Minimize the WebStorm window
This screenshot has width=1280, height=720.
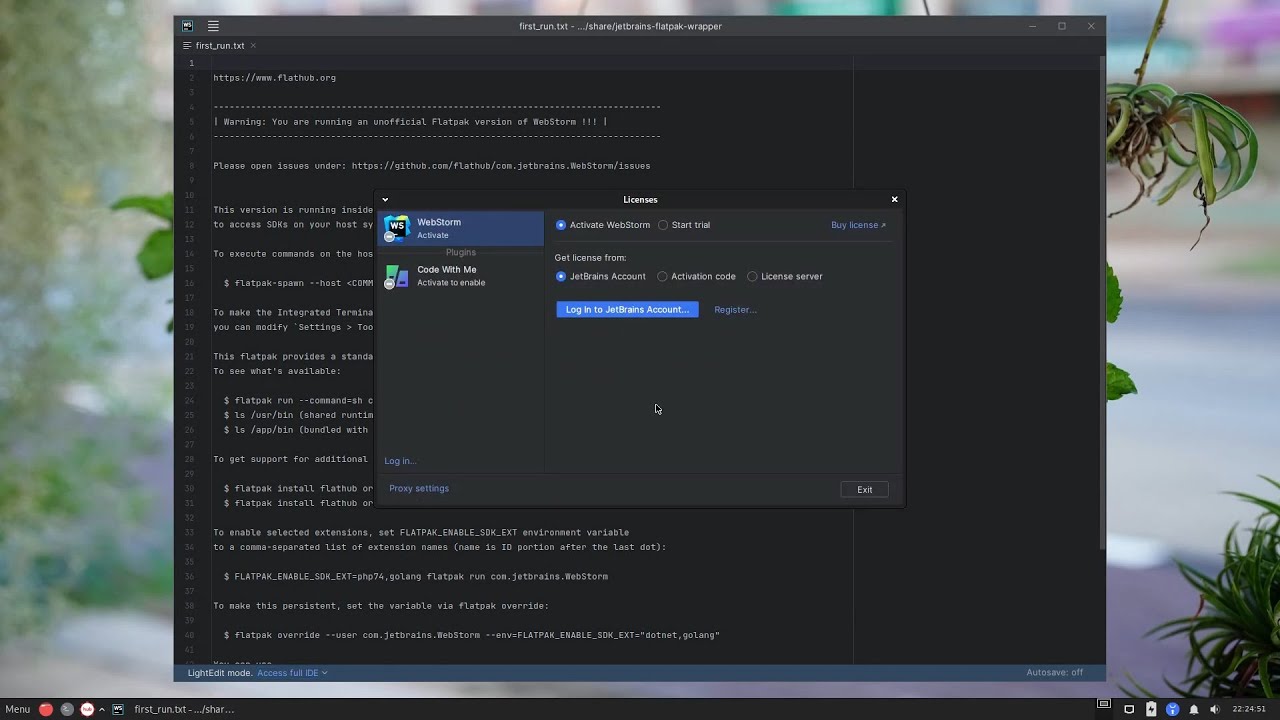click(x=1033, y=26)
